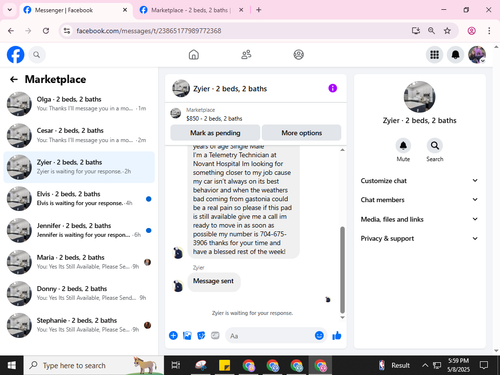Switch to Marketplace - 2 beds, 2 baths tab

point(192,10)
